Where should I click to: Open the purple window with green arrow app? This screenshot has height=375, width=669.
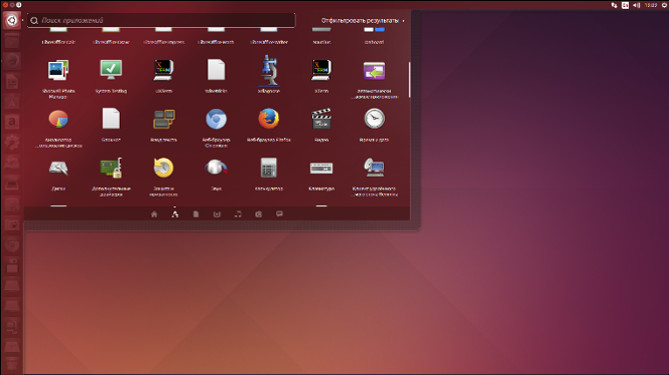(x=374, y=71)
